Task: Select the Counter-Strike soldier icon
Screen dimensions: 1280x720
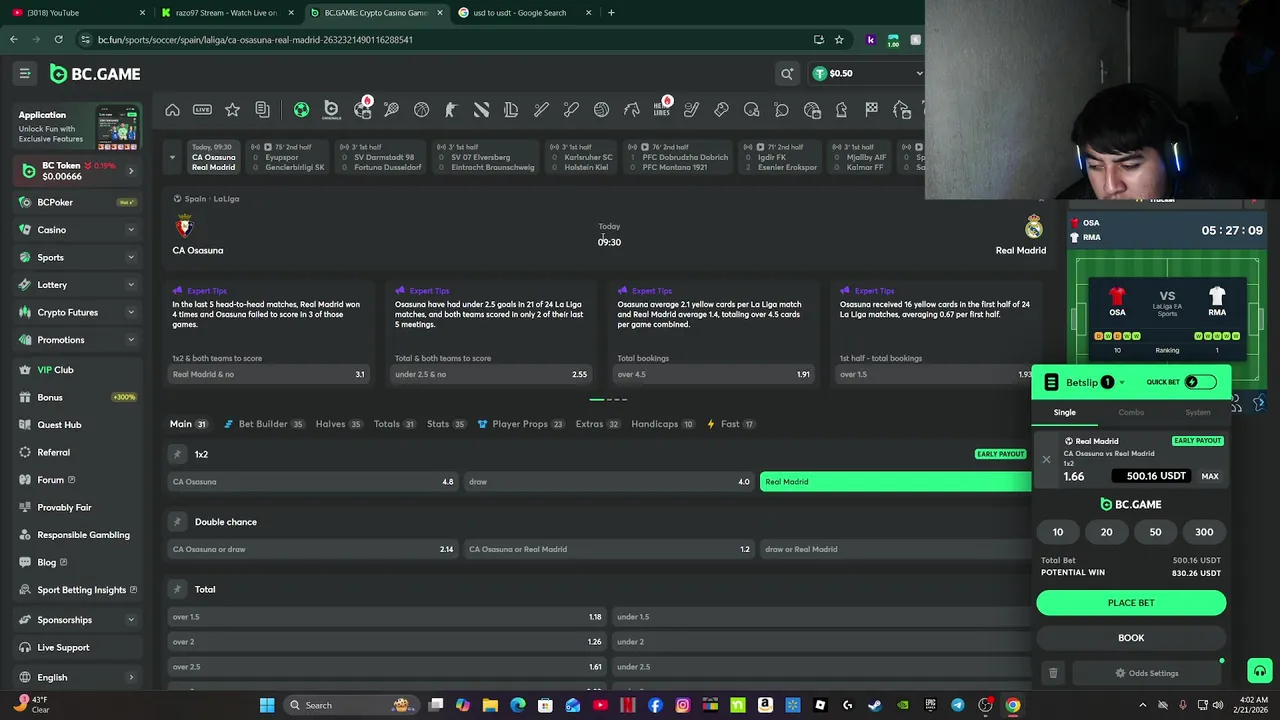Action: coord(451,110)
